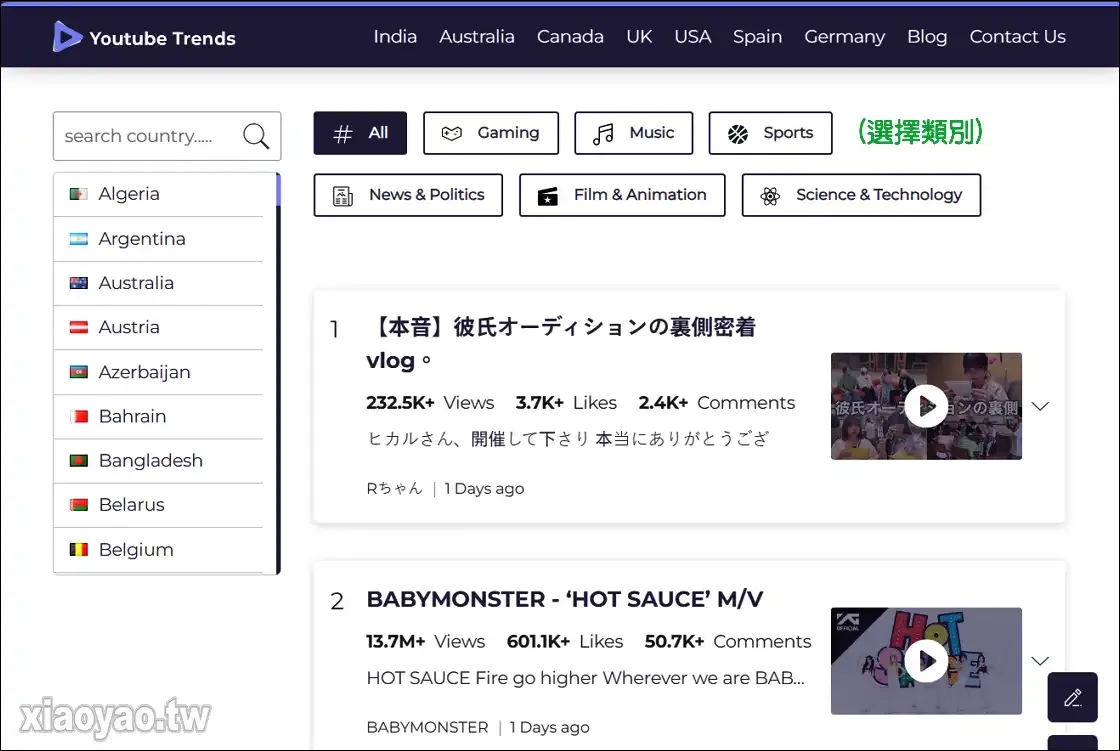The height and width of the screenshot is (751, 1120).
Task: Select Bangladesh from country list
Action: [159, 460]
